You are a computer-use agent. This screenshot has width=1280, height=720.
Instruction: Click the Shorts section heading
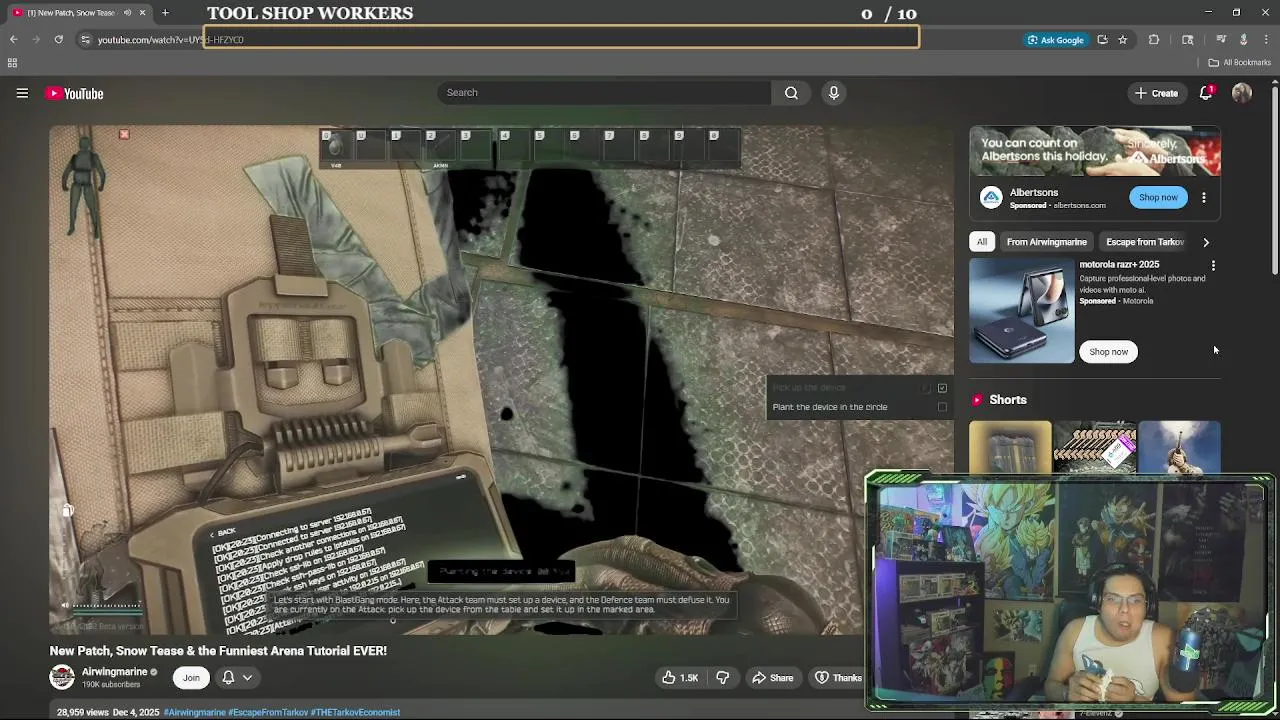[1007, 400]
